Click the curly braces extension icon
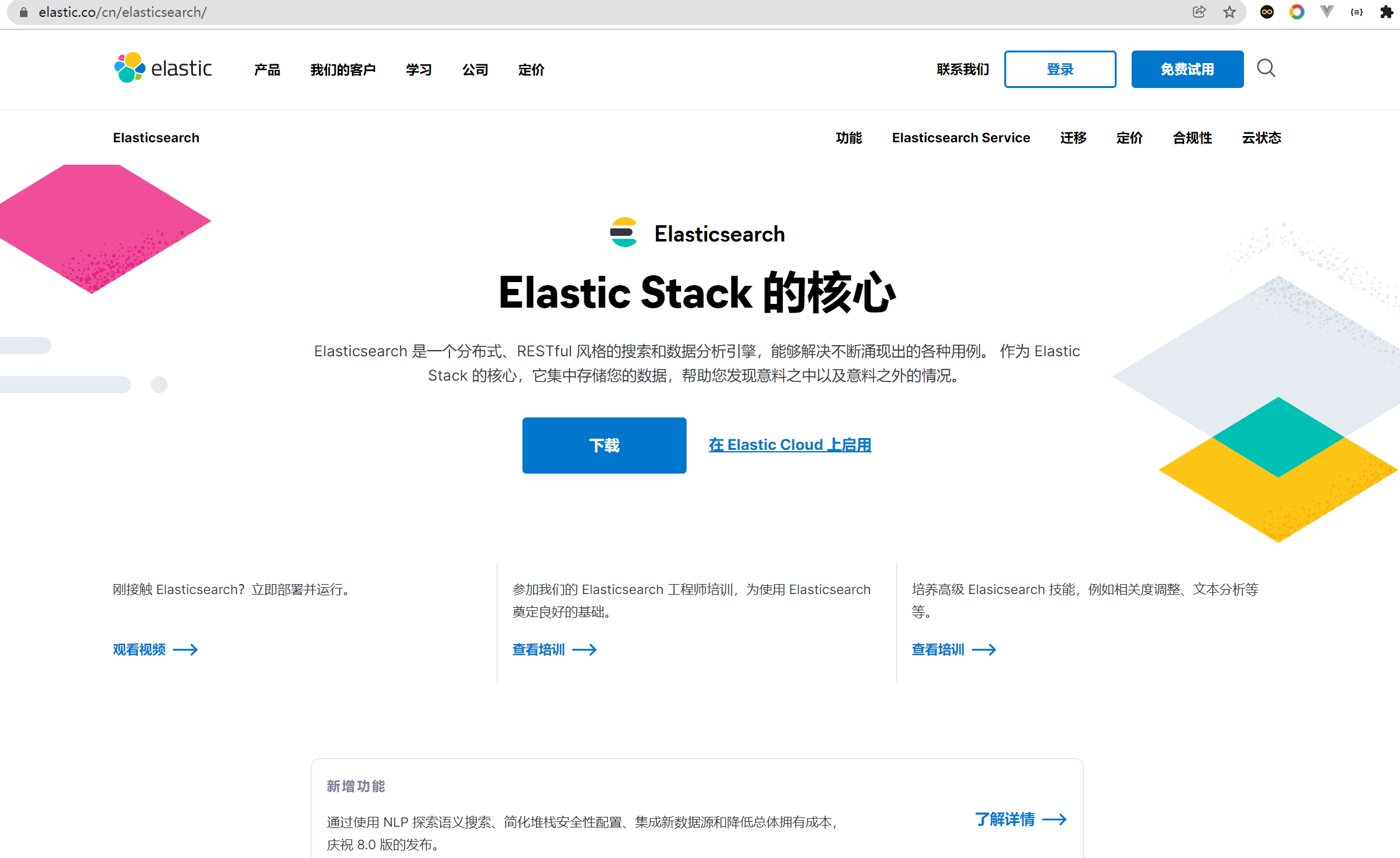The image size is (1400, 858). (x=1356, y=12)
